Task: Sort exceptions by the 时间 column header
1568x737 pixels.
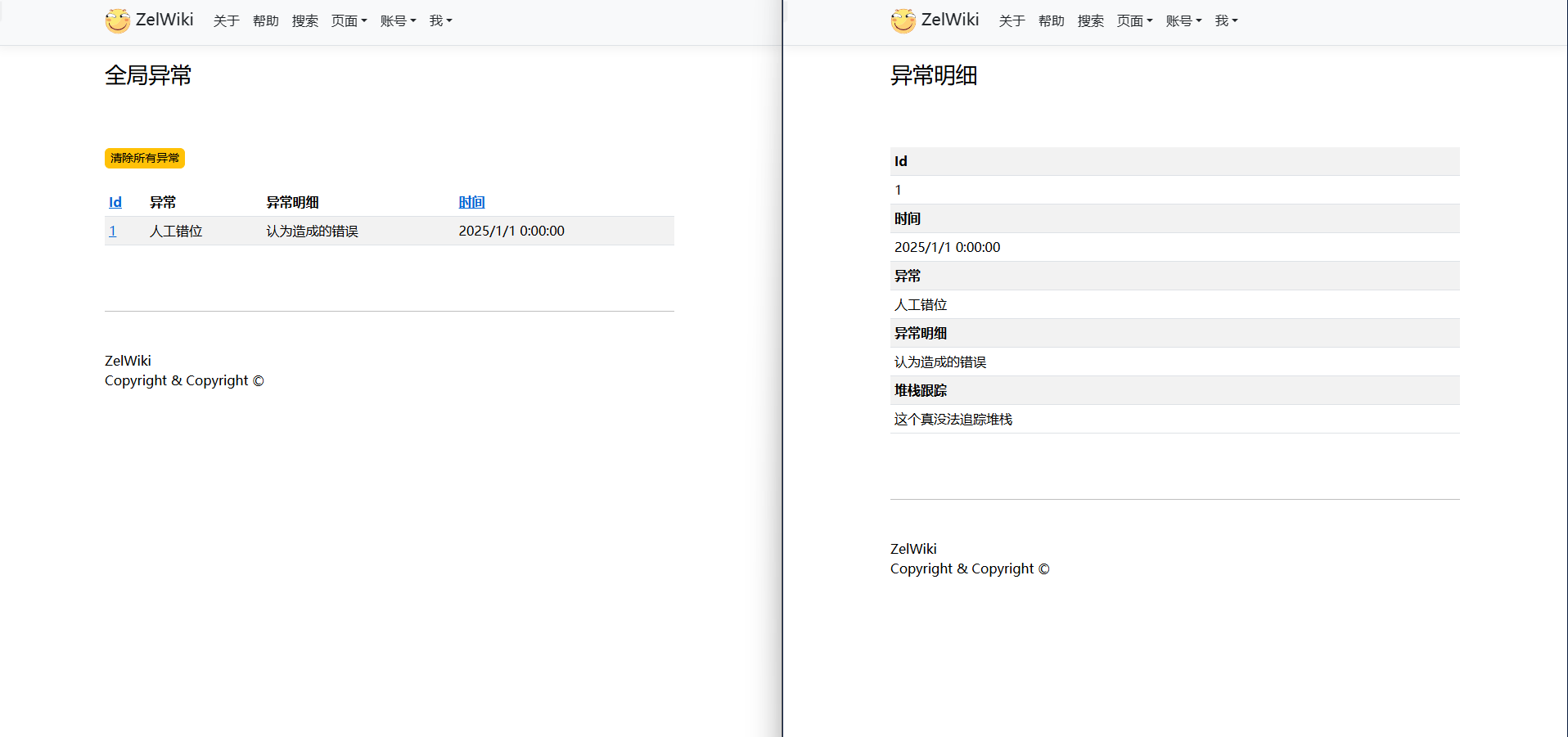Action: click(471, 202)
